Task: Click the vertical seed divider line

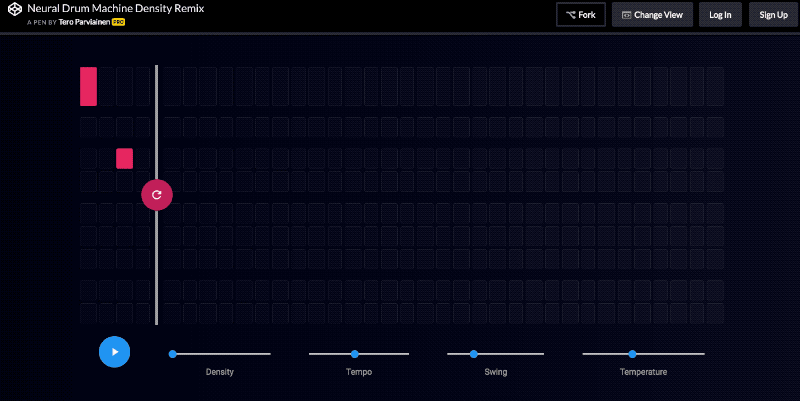Action: click(x=156, y=260)
